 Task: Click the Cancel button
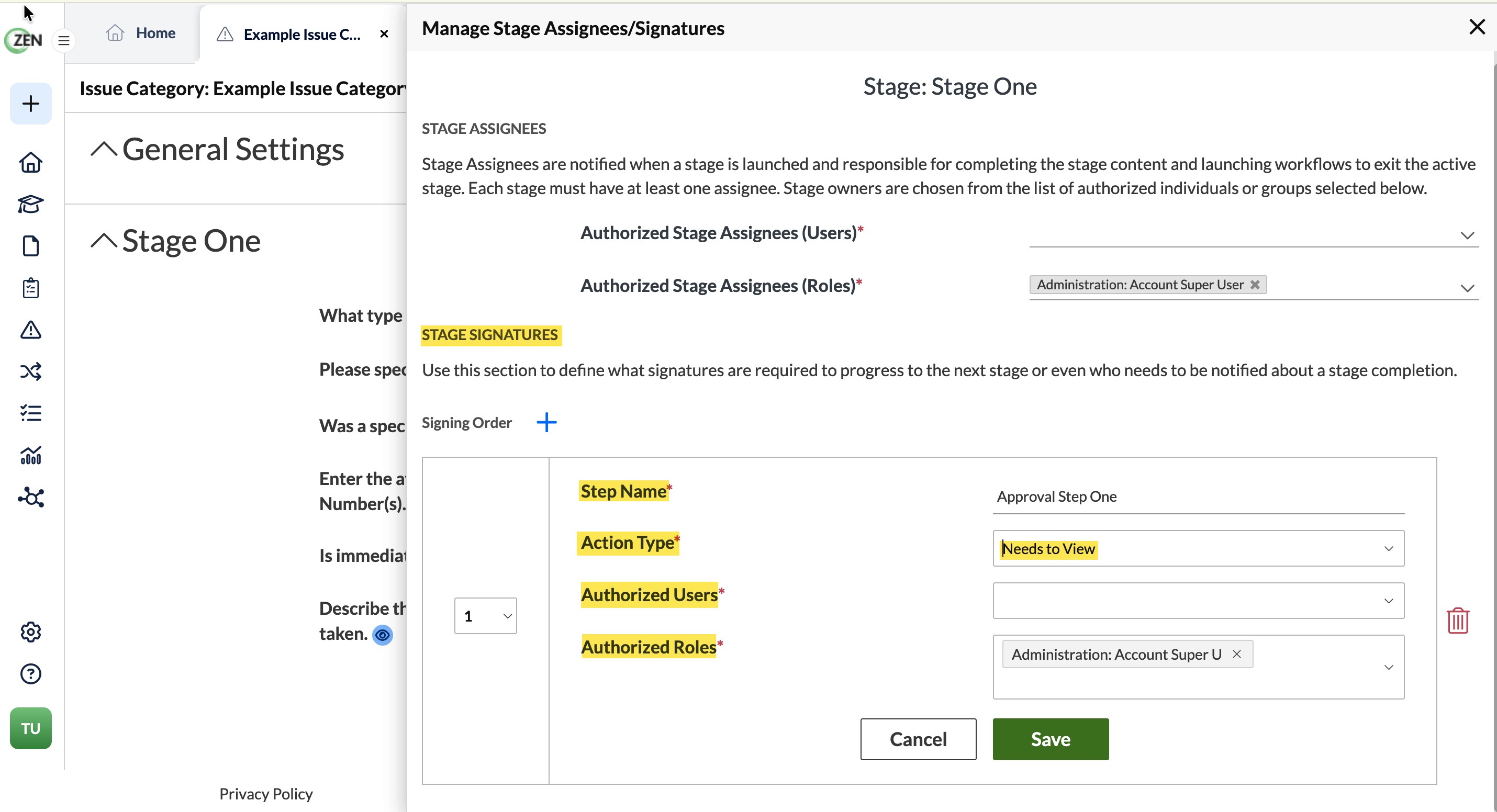pos(918,739)
